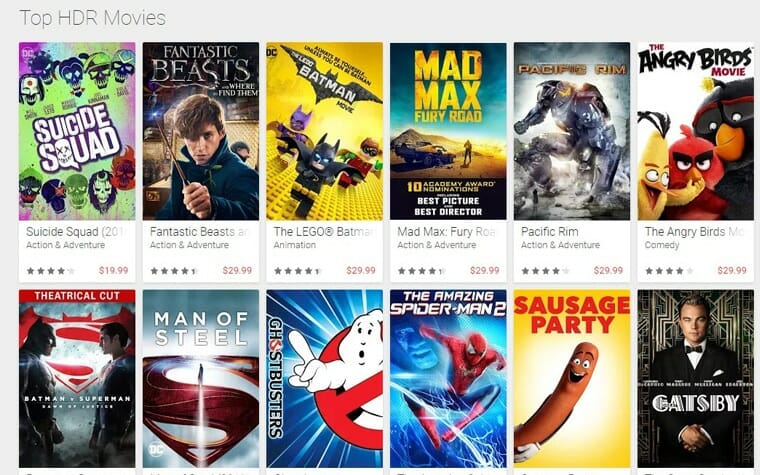Click the $19.99 price for Suicide Squad
The image size is (760, 475).
[113, 270]
